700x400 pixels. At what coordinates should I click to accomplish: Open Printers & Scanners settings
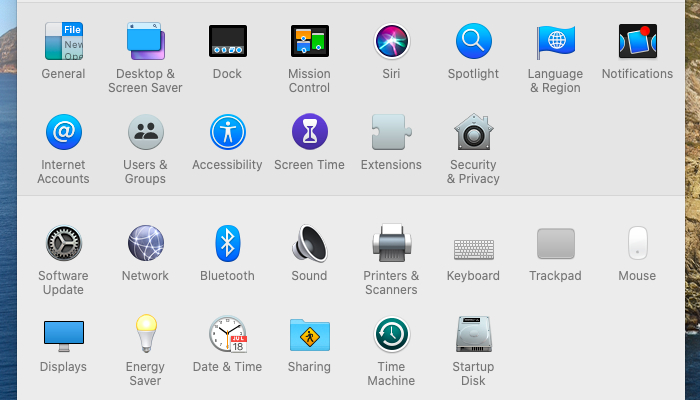point(392,243)
